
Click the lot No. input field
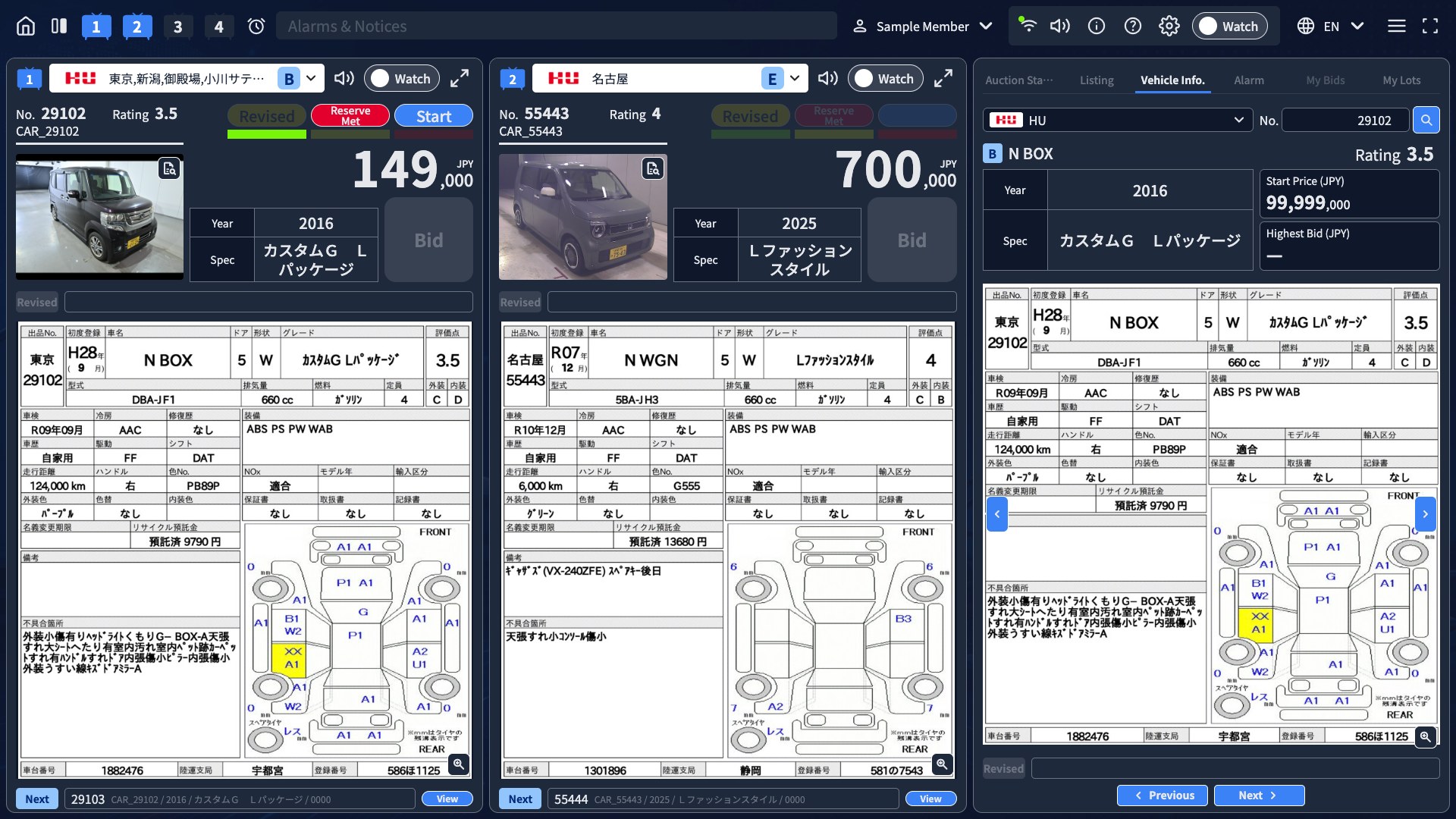[x=1346, y=120]
